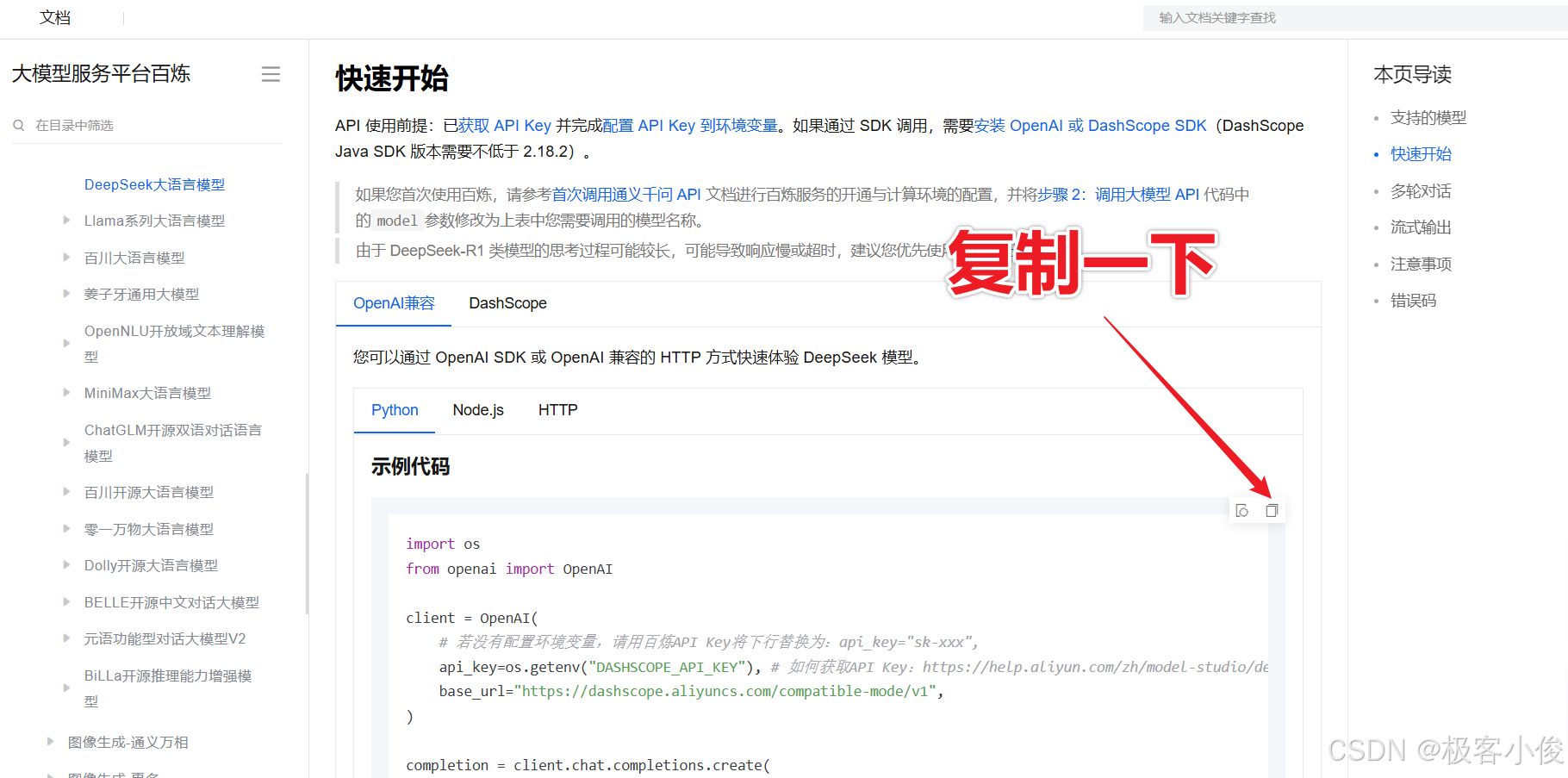Viewport: 1568px width, 778px height.
Task: Click the base_url line in the code
Action: (x=691, y=692)
